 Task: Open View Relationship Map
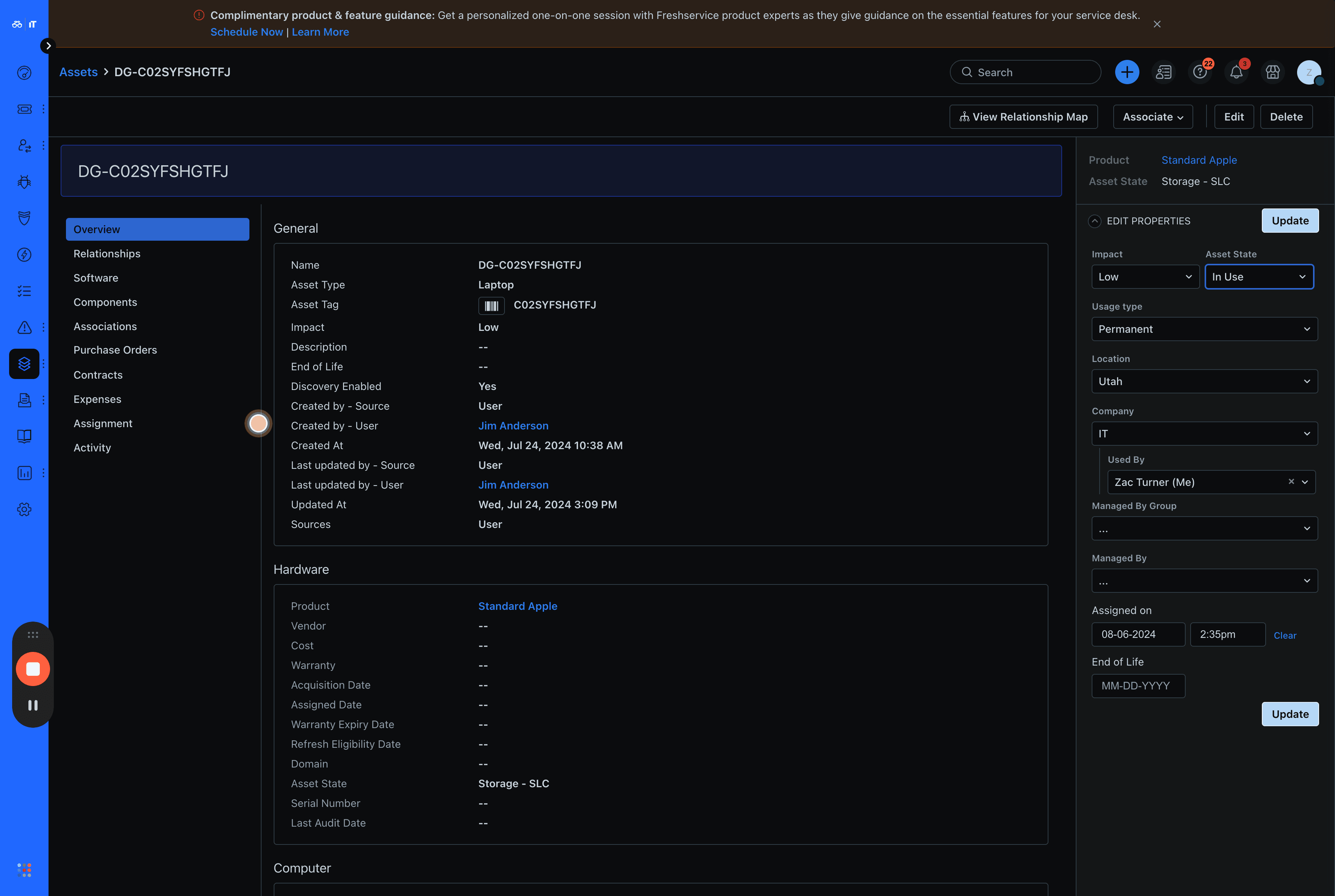[x=1023, y=117]
